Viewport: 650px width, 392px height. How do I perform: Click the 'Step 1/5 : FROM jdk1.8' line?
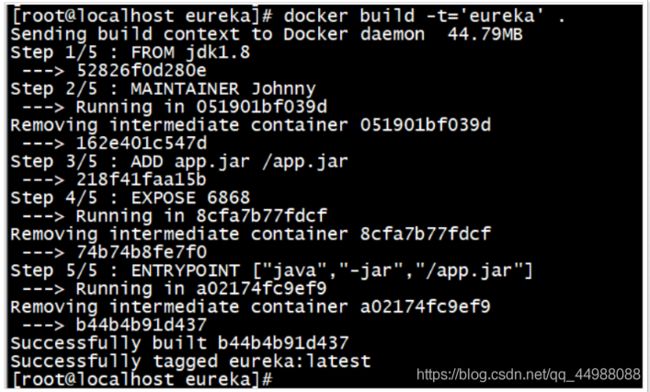[131, 53]
